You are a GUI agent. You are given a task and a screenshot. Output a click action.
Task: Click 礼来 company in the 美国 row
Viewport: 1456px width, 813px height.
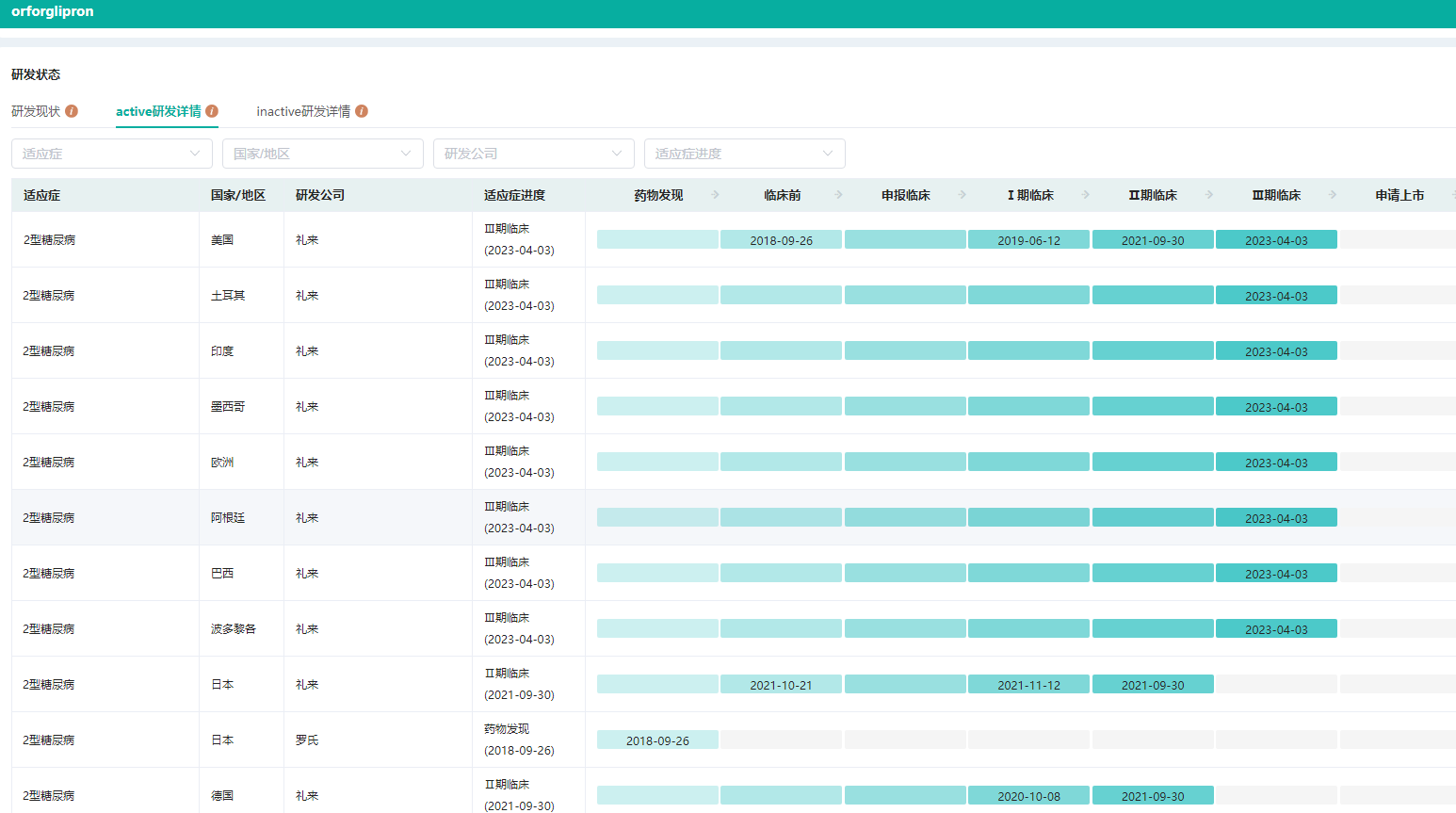(x=307, y=240)
